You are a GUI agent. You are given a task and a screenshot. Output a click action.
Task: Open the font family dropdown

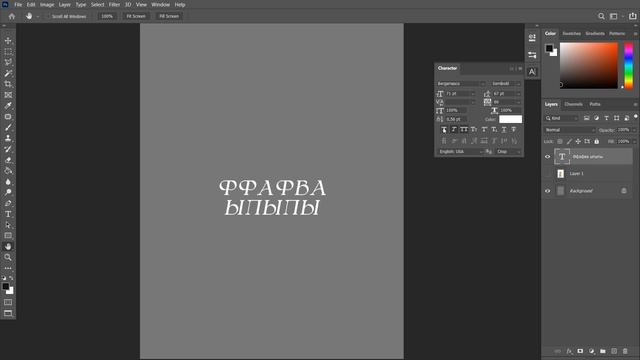coord(461,84)
